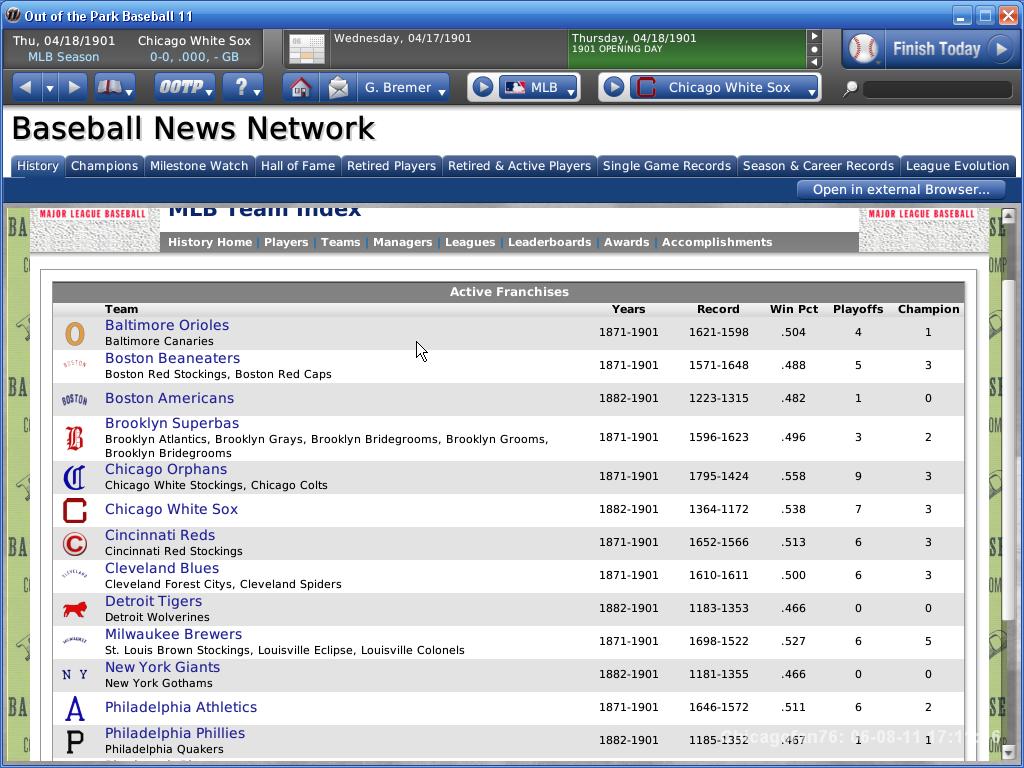Expand the Chicago White Sox team dropdown

(730, 88)
